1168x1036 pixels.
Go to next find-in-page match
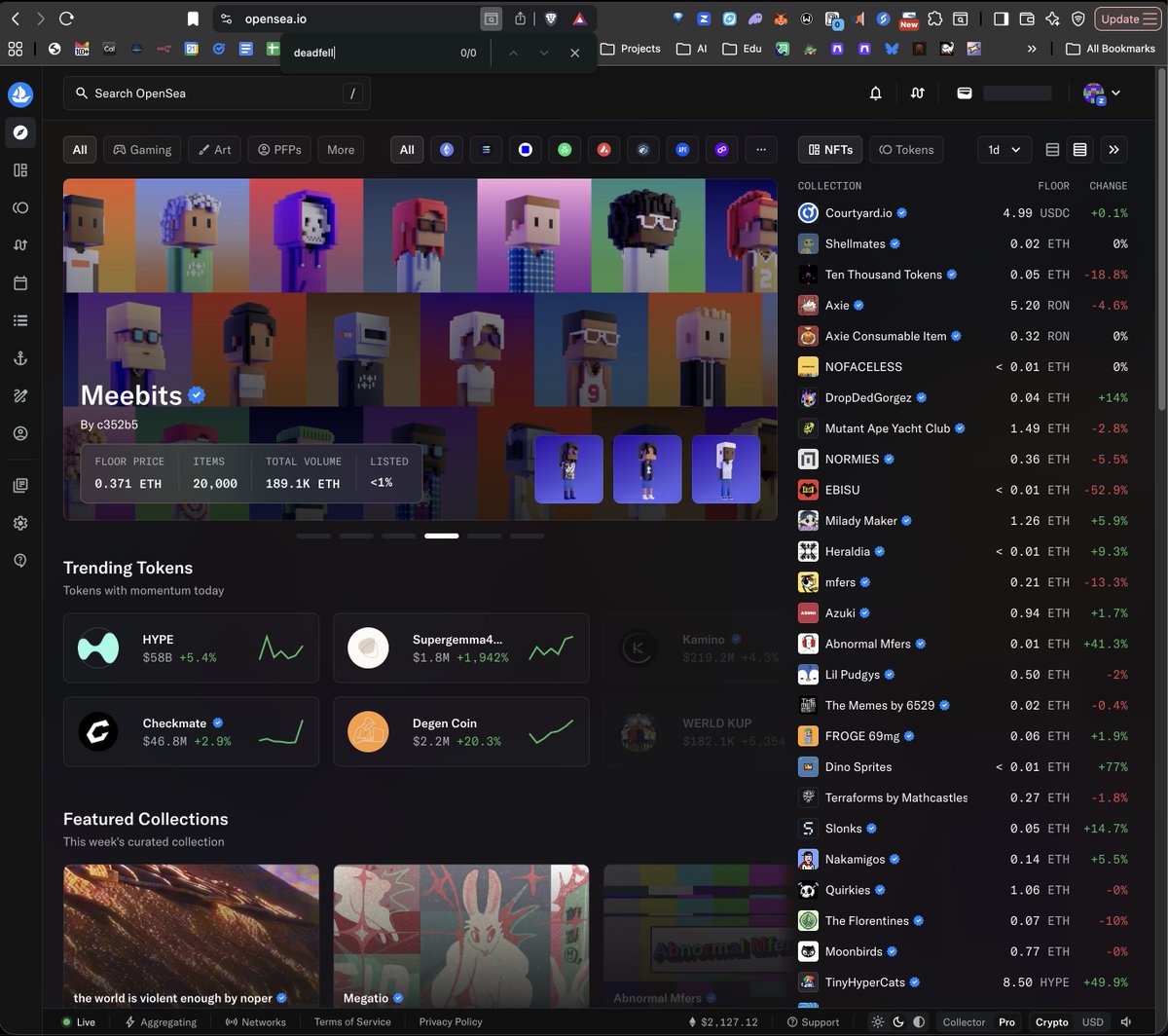click(544, 53)
